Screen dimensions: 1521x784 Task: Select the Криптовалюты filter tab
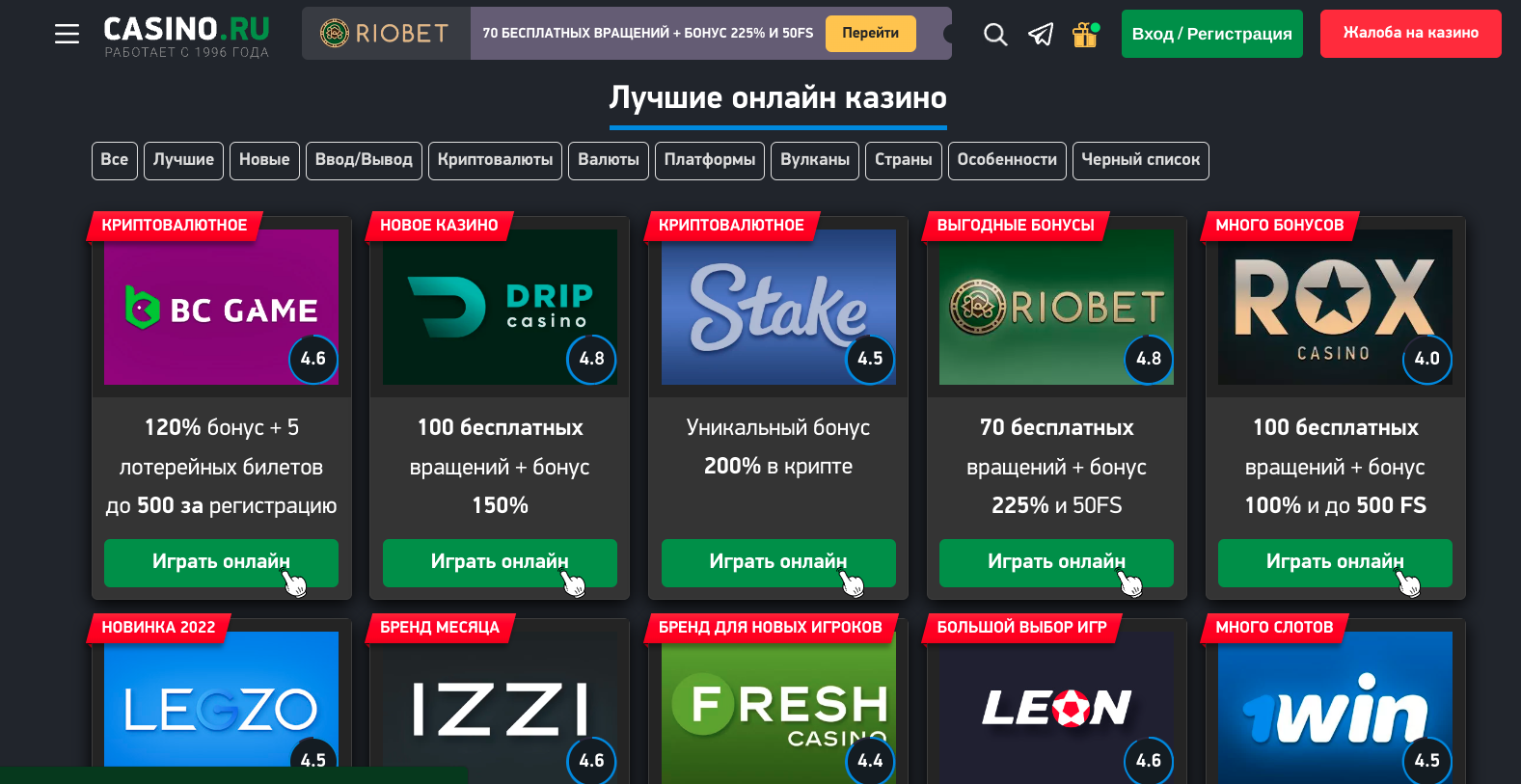point(495,160)
